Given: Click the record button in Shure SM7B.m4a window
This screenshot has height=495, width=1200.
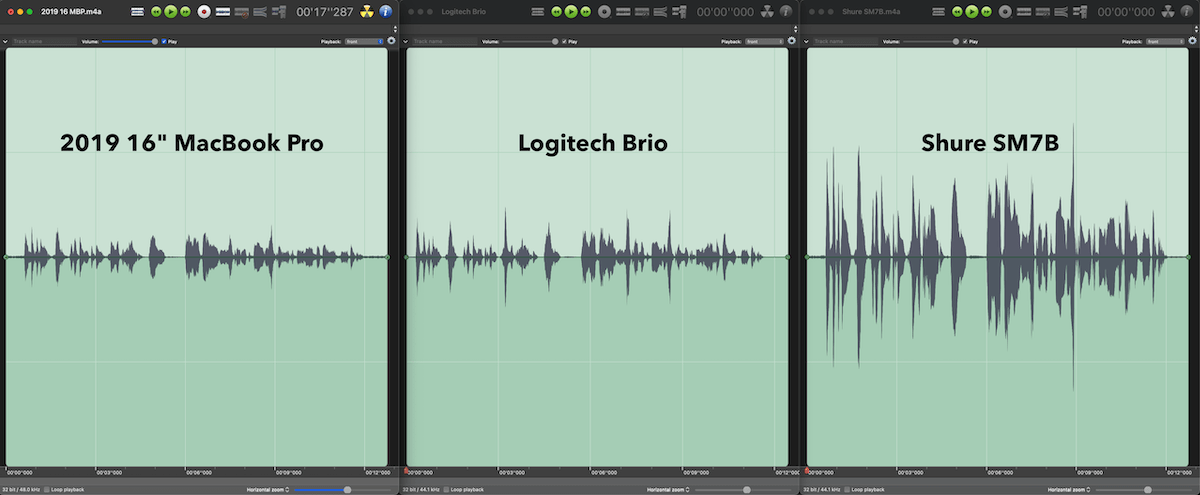Looking at the screenshot, I should pos(1005,12).
